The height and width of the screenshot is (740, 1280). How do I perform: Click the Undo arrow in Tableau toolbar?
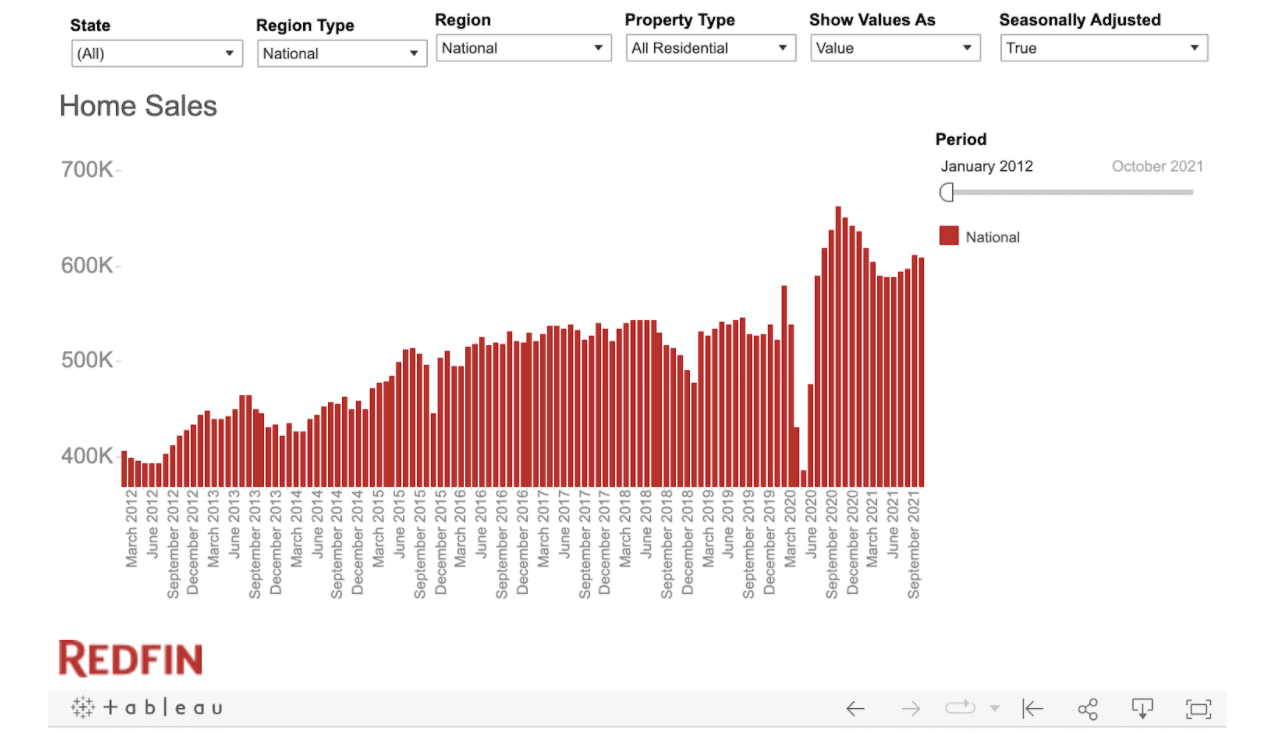pos(855,709)
